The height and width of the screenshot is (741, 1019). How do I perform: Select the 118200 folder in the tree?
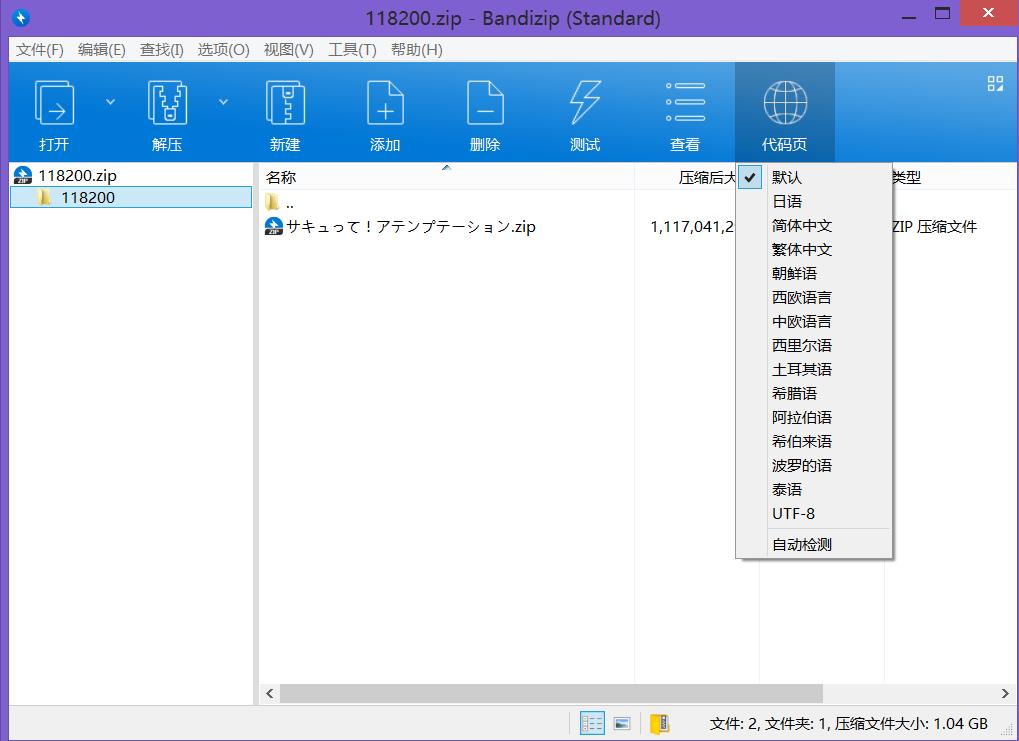pyautogui.click(x=88, y=198)
